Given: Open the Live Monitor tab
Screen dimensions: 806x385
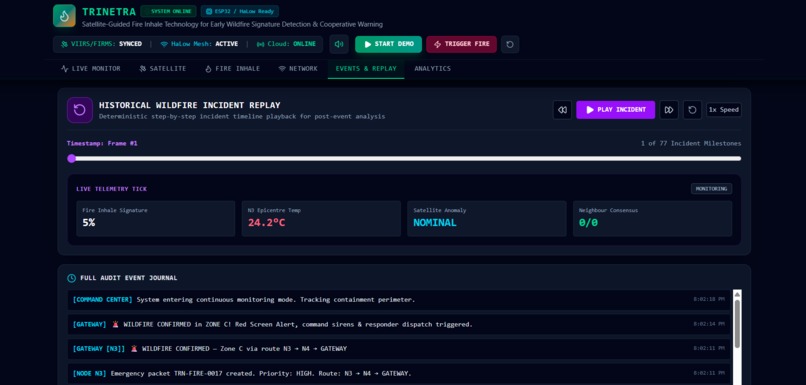Looking at the screenshot, I should pos(90,69).
